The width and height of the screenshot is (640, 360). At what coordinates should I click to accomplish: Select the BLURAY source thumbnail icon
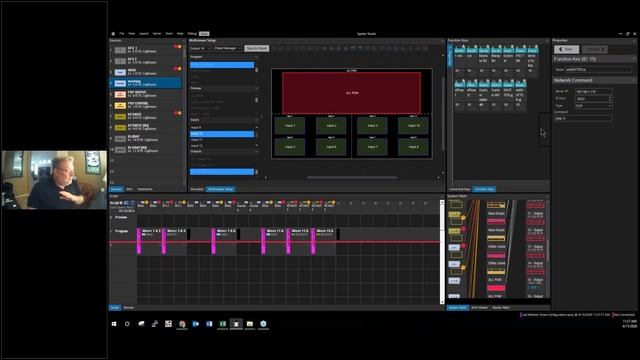(x=120, y=139)
